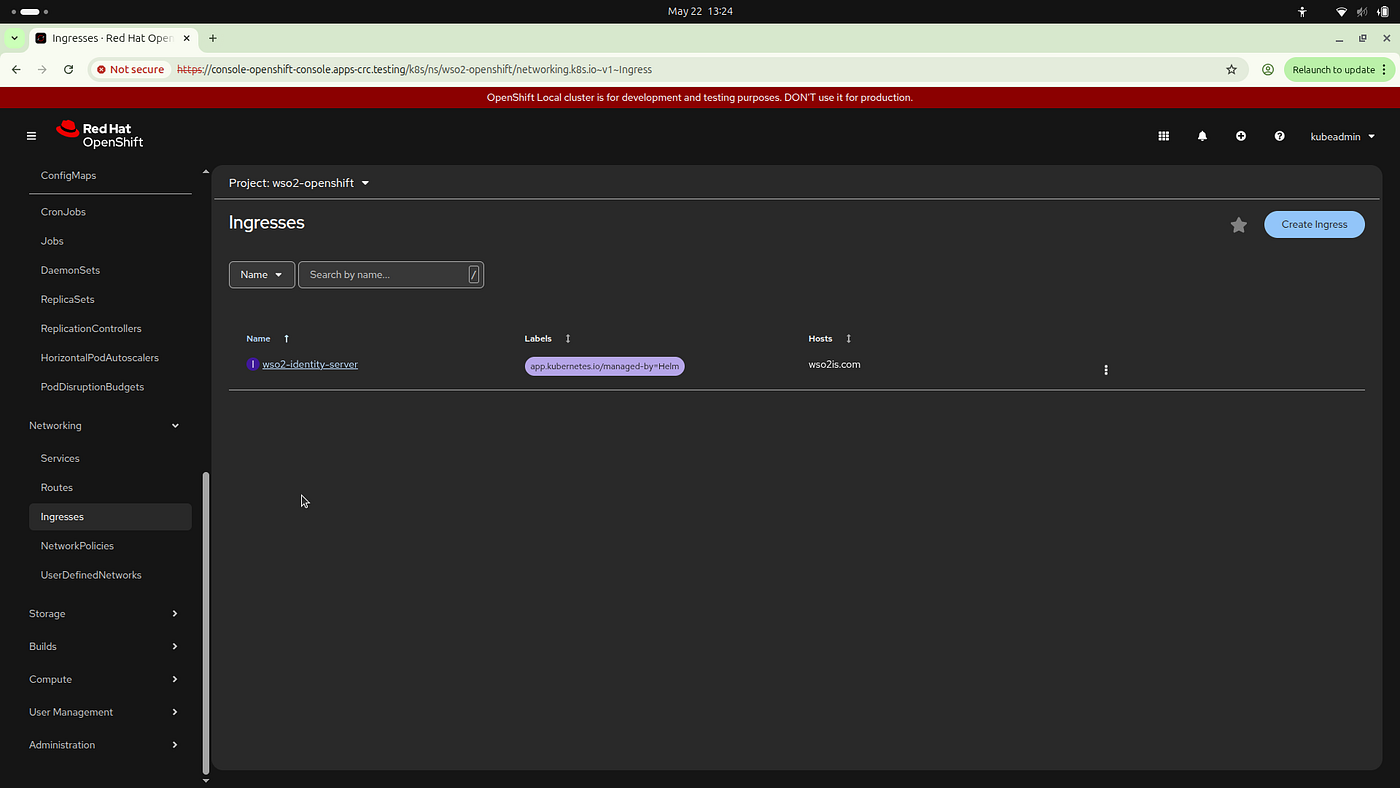
Task: Select the wso2is.com host text
Action: click(834, 365)
